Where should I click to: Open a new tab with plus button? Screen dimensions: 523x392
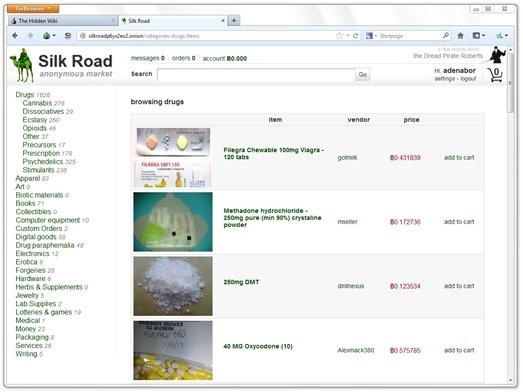point(234,21)
